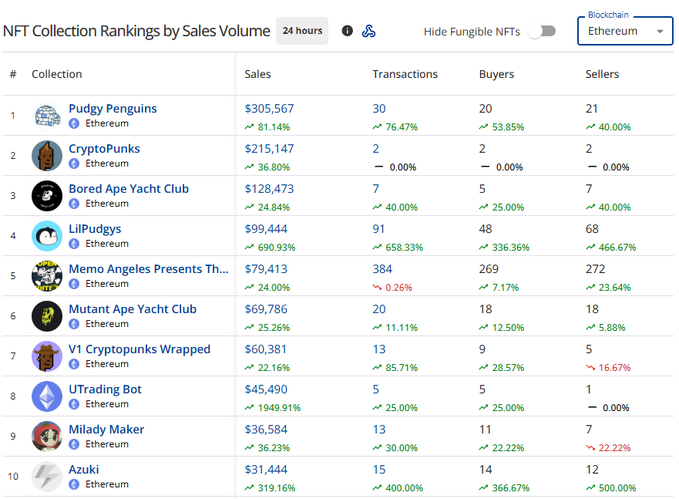
Task: Click the info icon next to 24 hours
Action: pos(347,31)
